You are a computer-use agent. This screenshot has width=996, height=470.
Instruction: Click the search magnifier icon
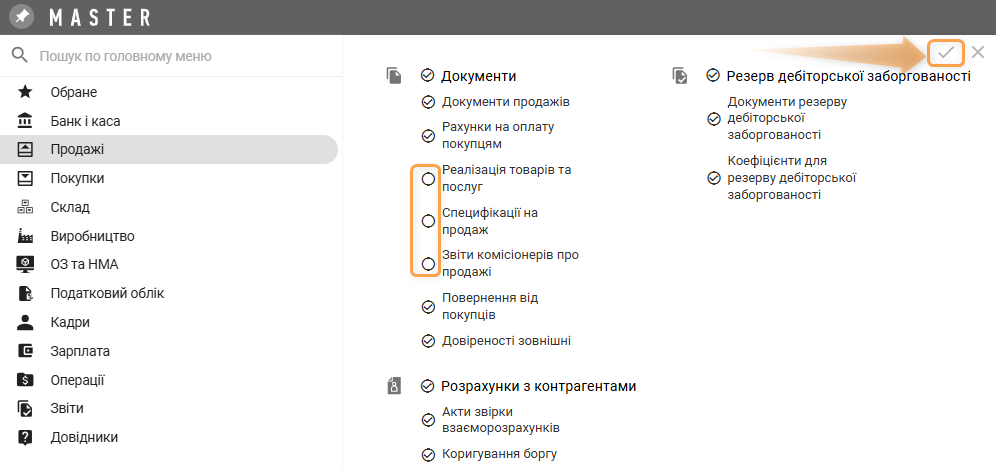coord(19,56)
